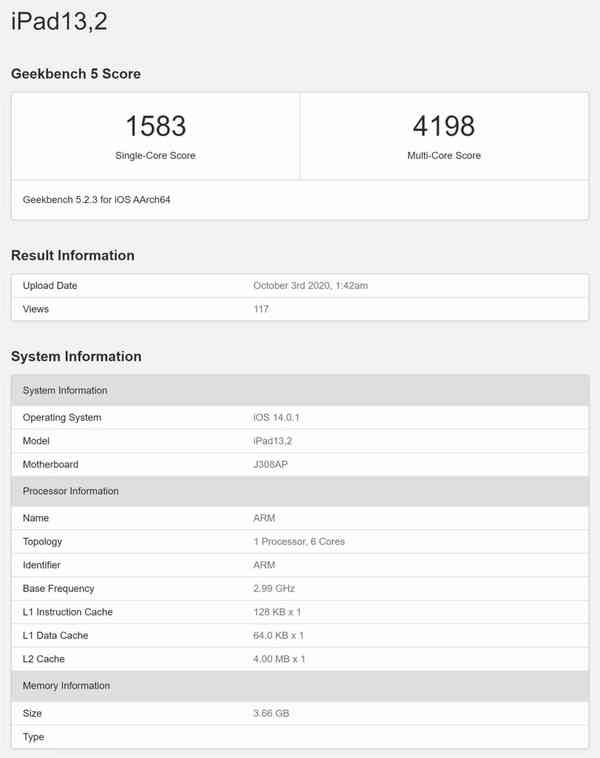
Task: Click the ARM value in Name row
Action: click(x=264, y=518)
